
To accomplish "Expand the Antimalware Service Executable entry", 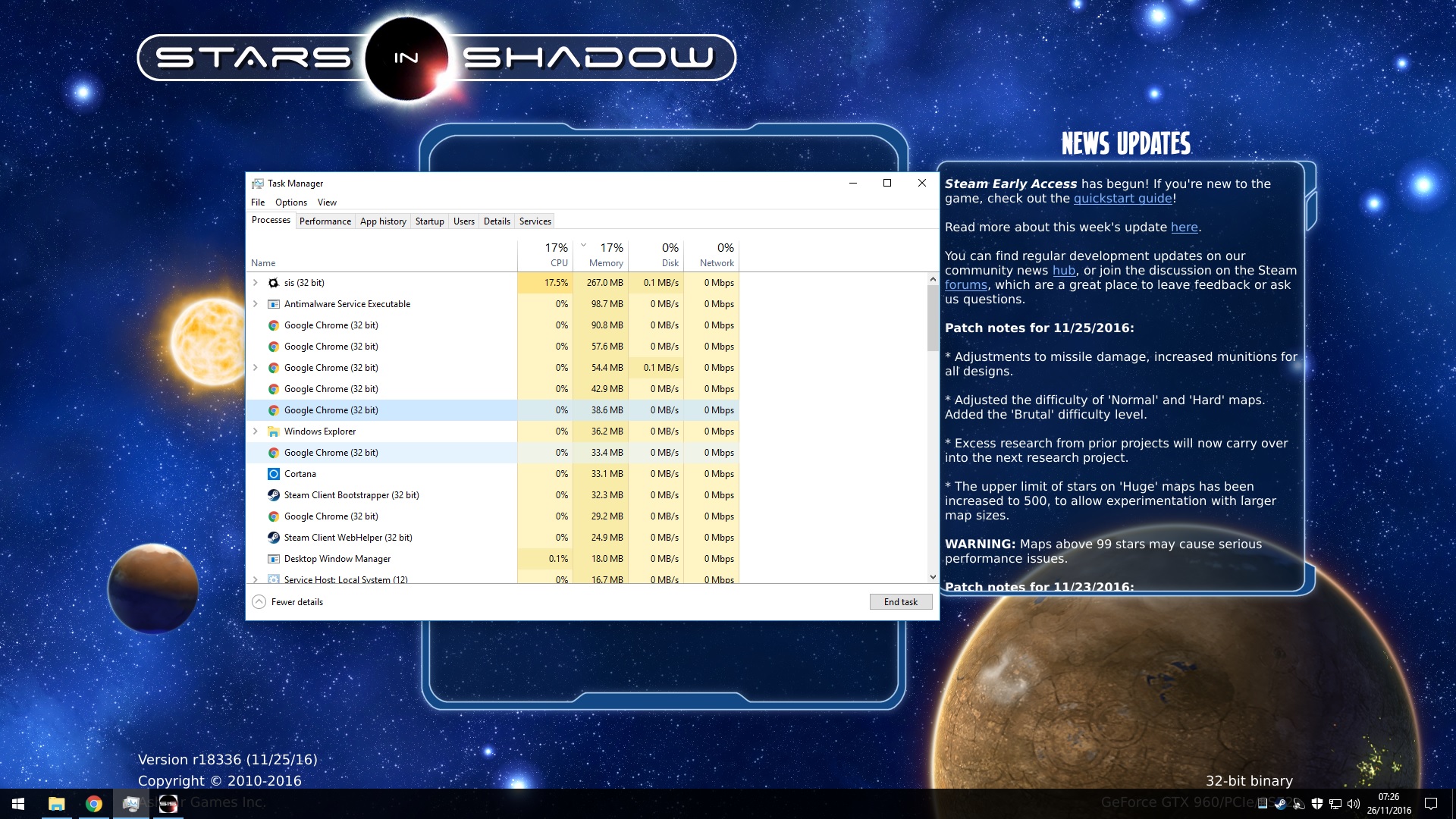I will click(x=256, y=304).
